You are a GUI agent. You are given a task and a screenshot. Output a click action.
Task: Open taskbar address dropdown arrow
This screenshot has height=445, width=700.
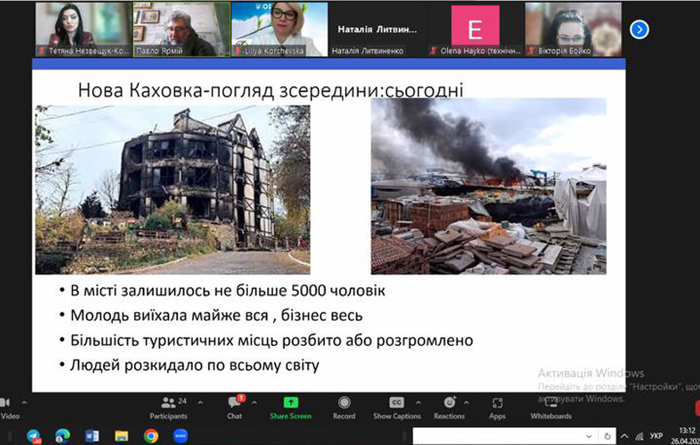(589, 436)
